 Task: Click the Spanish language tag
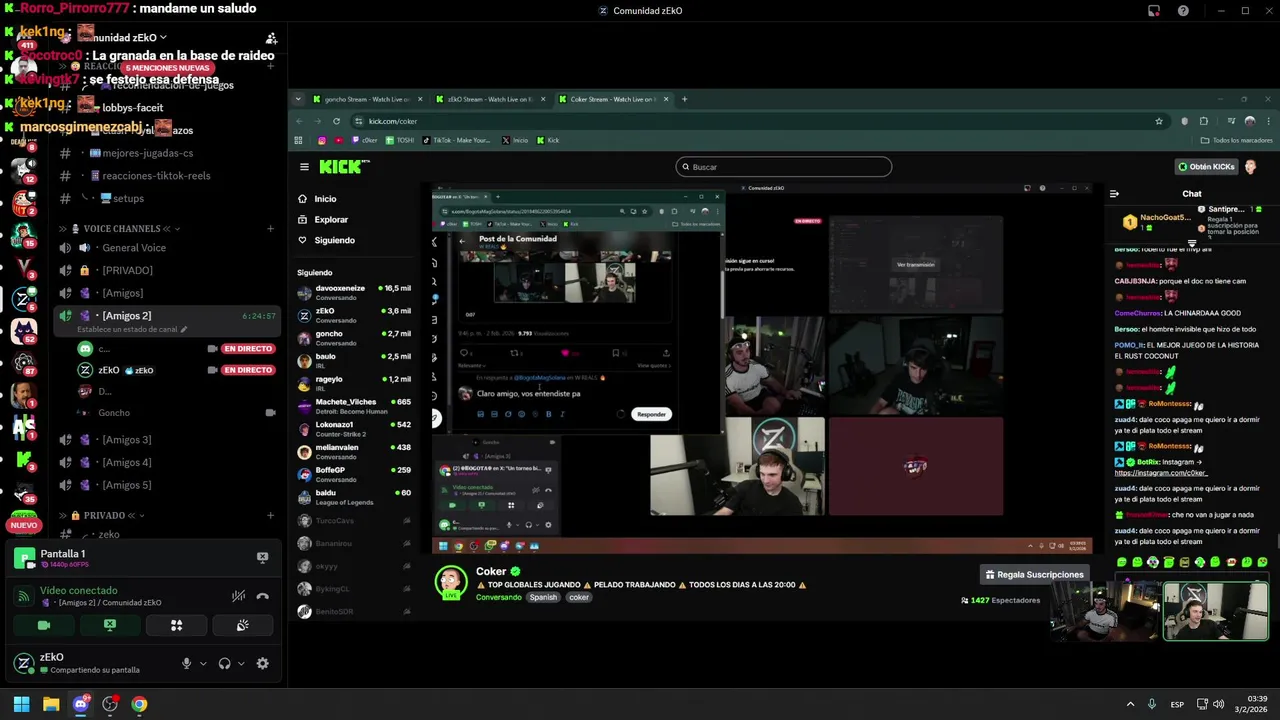543,598
